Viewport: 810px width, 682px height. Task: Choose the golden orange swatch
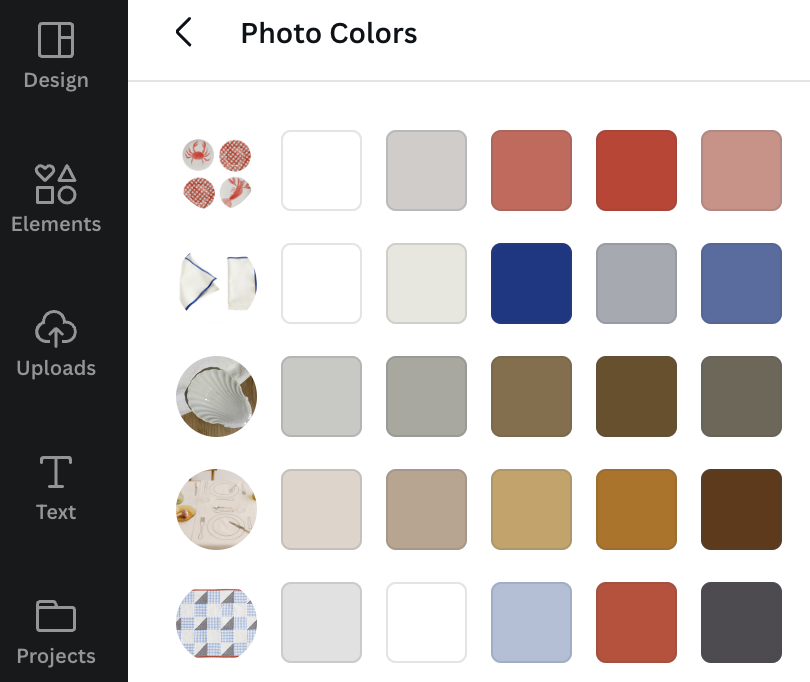click(x=636, y=509)
